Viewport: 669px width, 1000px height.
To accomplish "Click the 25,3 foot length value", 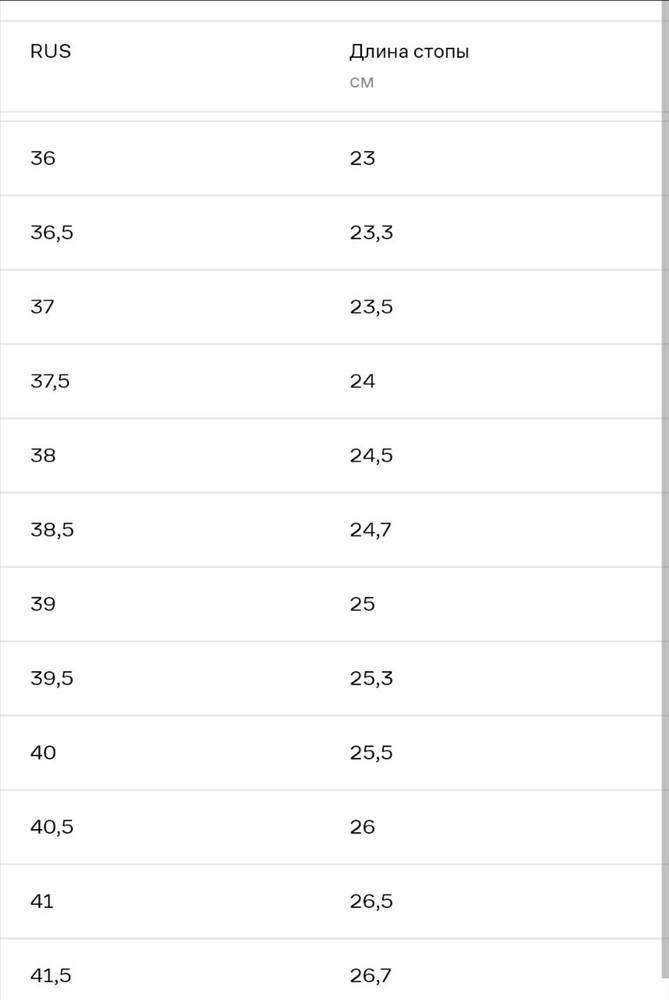I will tap(371, 678).
